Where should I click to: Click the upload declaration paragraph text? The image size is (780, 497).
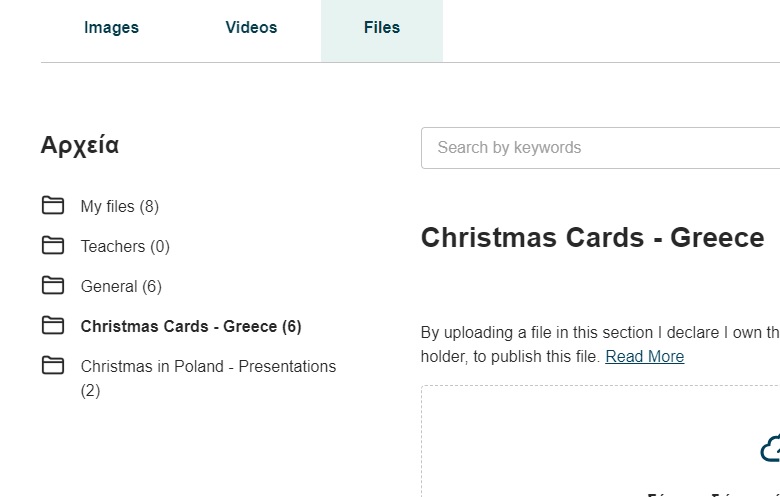point(600,344)
